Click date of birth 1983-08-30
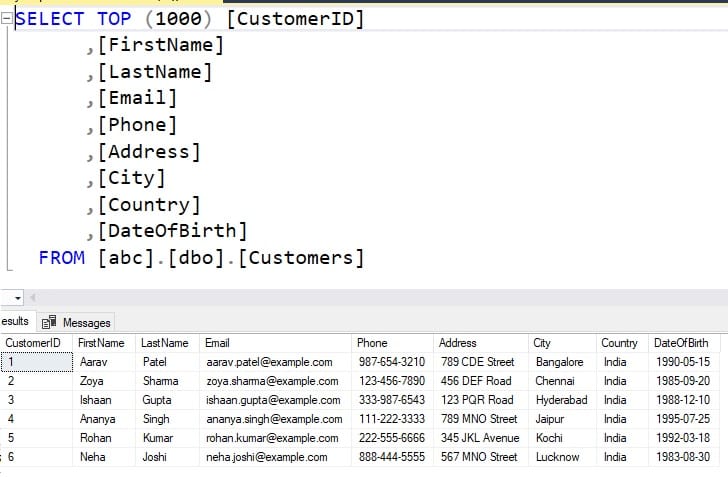Viewport: 728px width, 477px height. [x=682, y=457]
